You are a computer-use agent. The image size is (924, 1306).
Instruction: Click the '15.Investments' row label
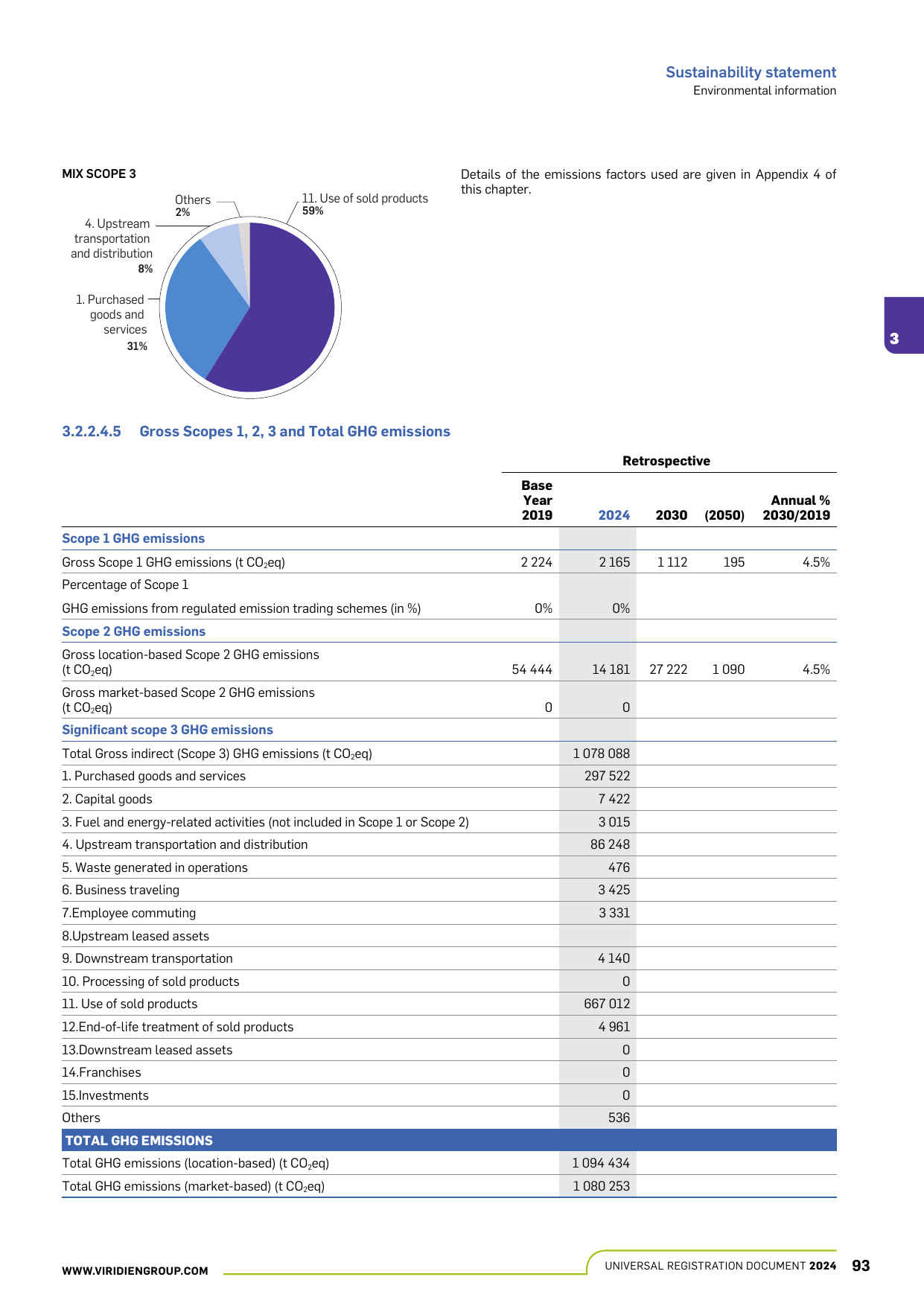105,1095
